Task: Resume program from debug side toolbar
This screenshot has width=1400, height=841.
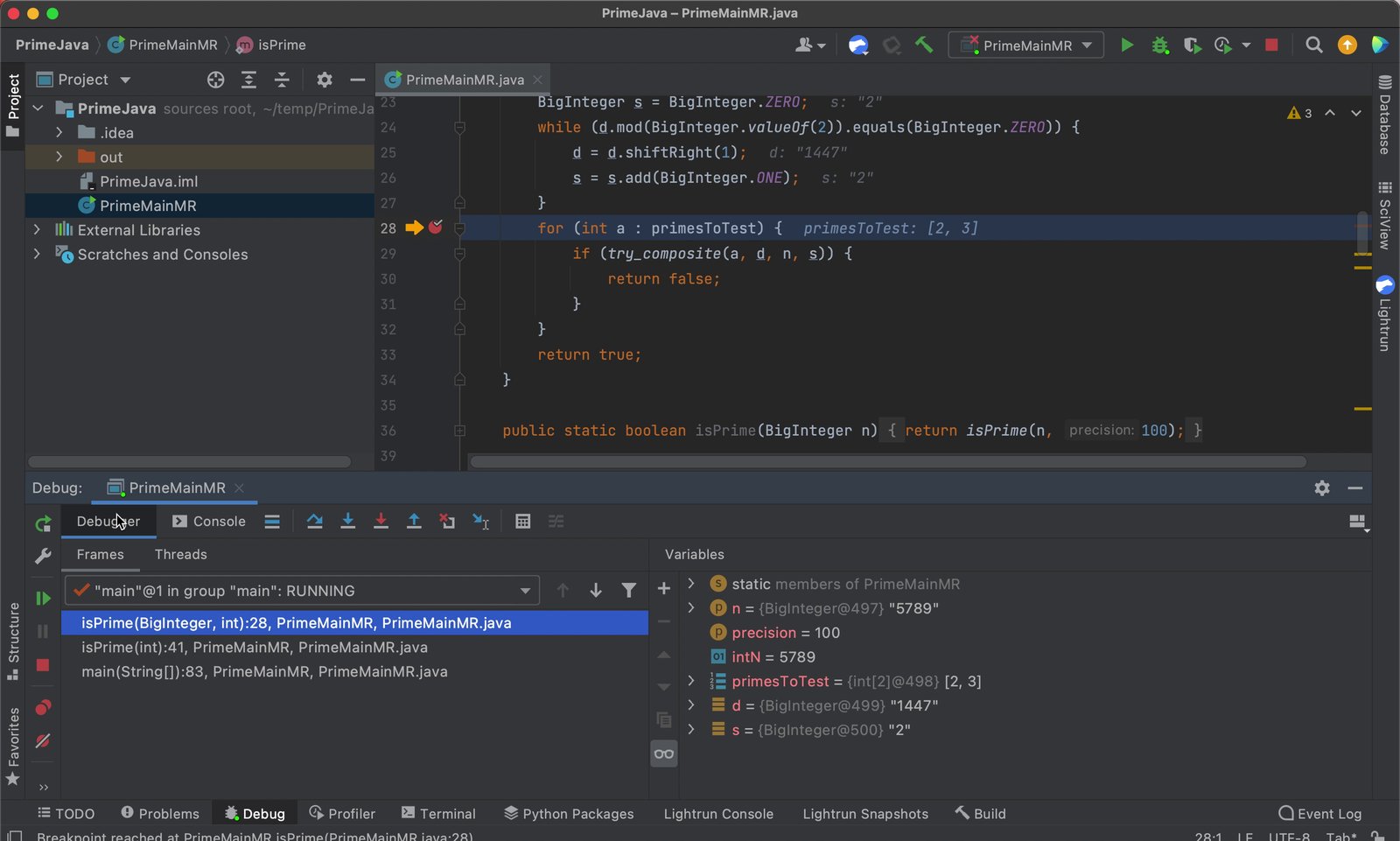Action: [43, 599]
